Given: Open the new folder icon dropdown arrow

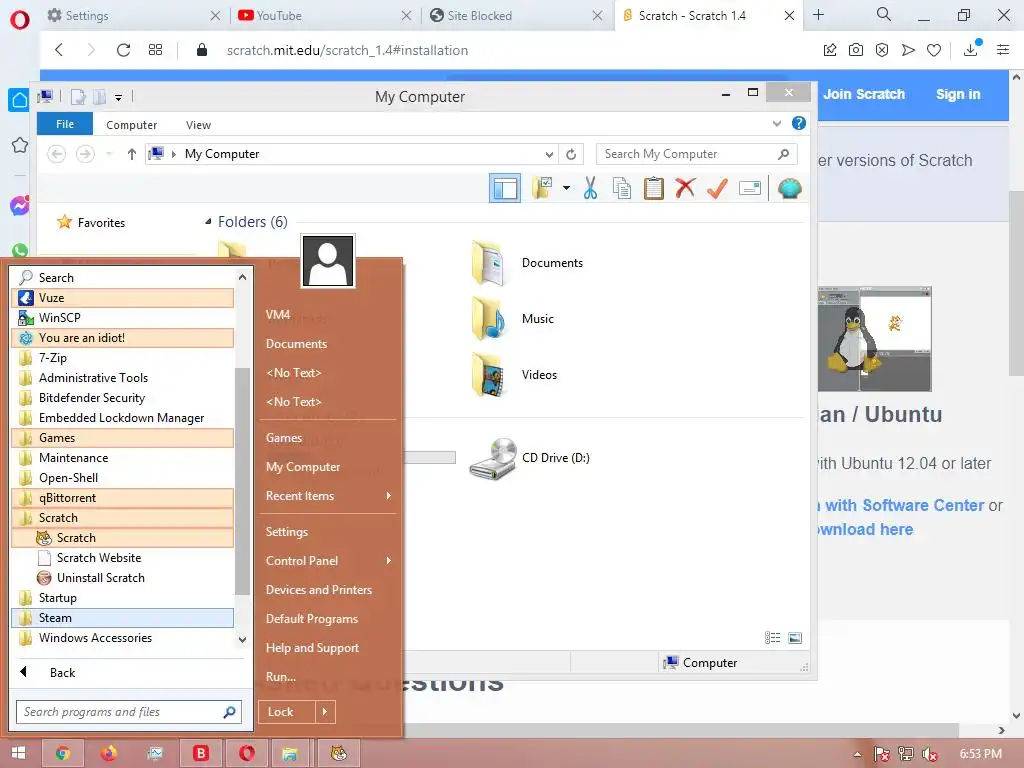Looking at the screenshot, I should click(566, 189).
